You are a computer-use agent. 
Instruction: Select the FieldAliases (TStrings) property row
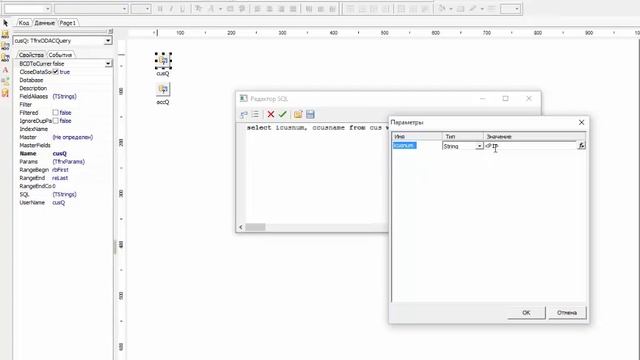pyautogui.click(x=63, y=96)
